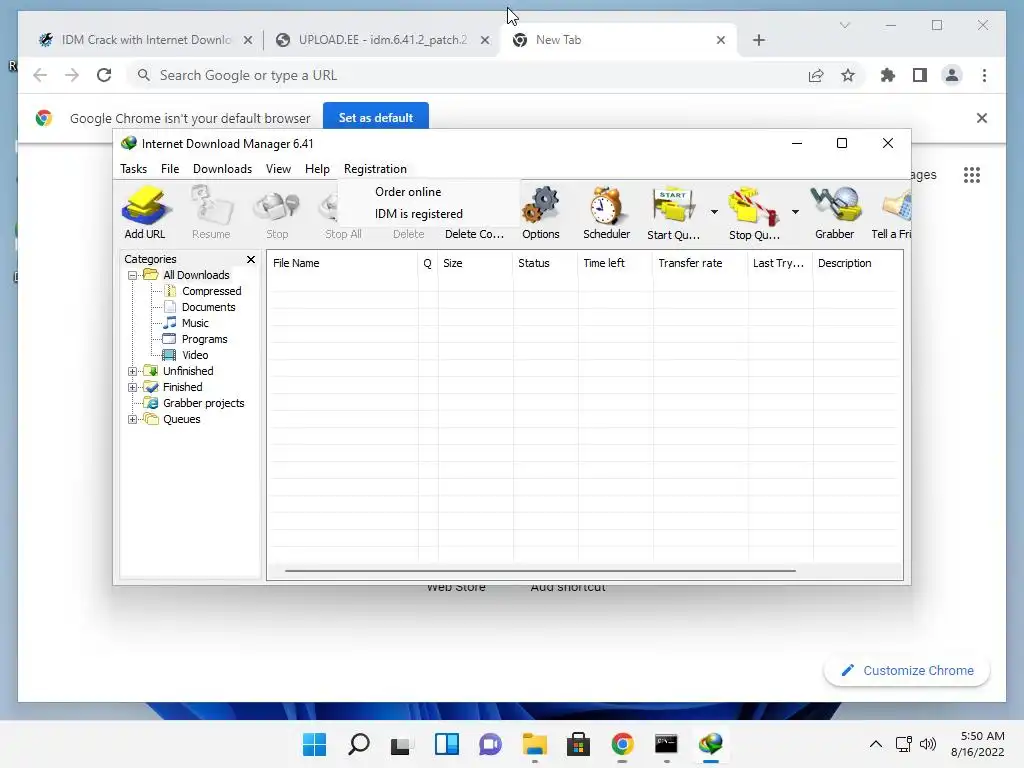Click the Stop toolbar icon
Image resolution: width=1024 pixels, height=768 pixels.
pos(277,204)
